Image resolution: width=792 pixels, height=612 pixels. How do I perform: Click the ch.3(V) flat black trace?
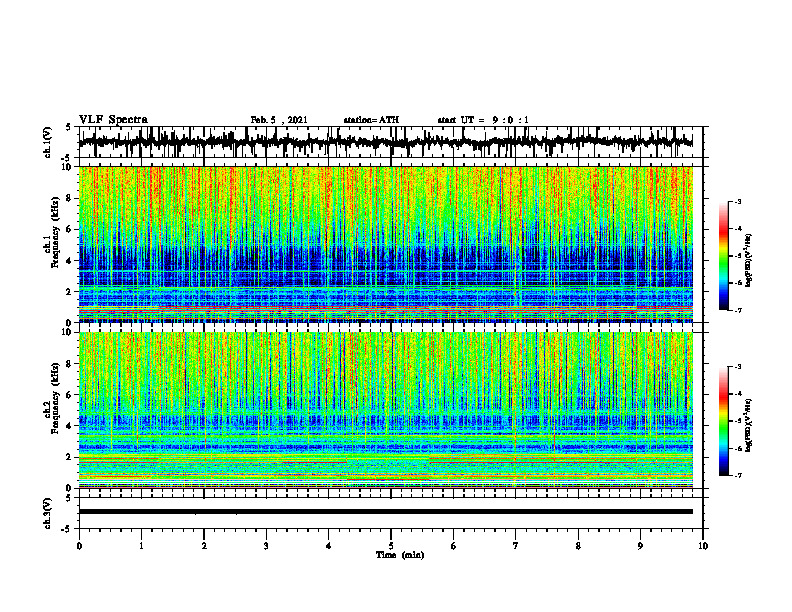[386, 512]
